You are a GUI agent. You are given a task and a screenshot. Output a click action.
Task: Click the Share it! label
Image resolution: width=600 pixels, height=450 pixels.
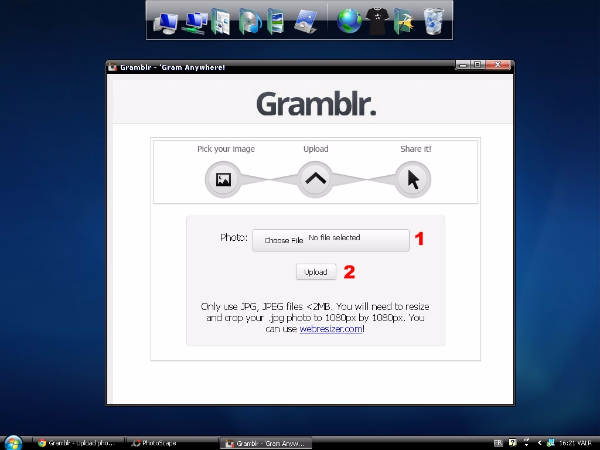tap(416, 149)
